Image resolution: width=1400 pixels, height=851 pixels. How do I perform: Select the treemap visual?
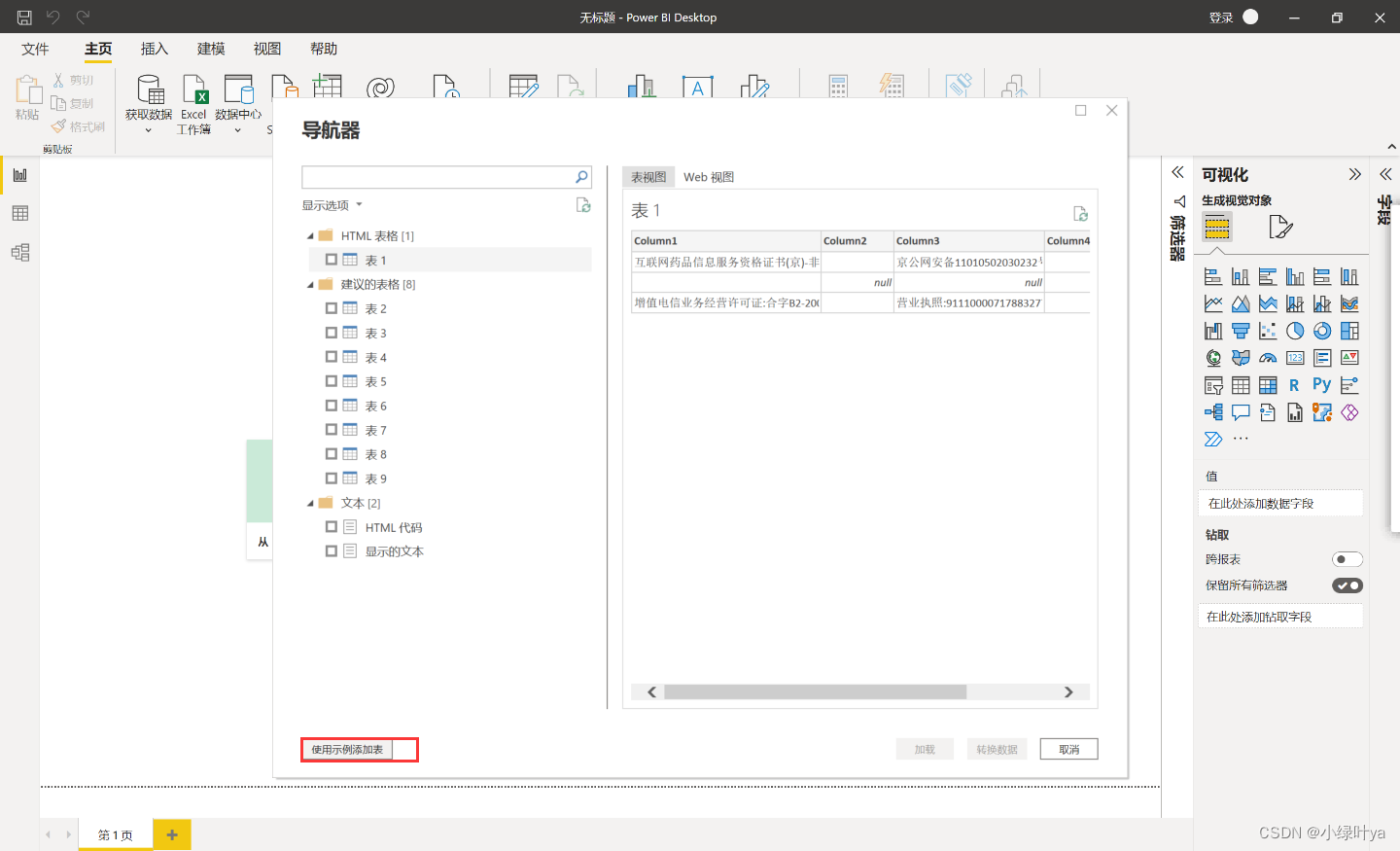tap(1349, 332)
